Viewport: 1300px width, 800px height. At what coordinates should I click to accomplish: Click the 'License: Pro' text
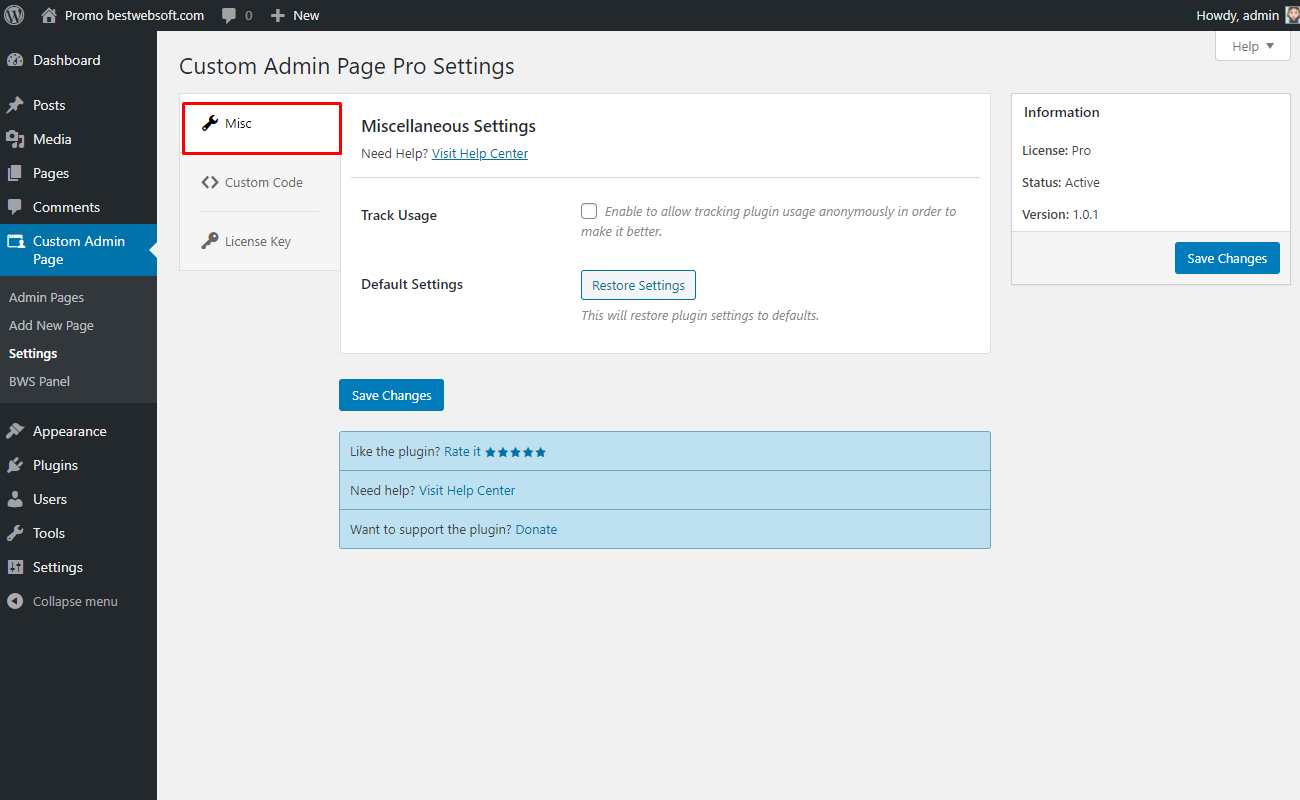(1056, 150)
